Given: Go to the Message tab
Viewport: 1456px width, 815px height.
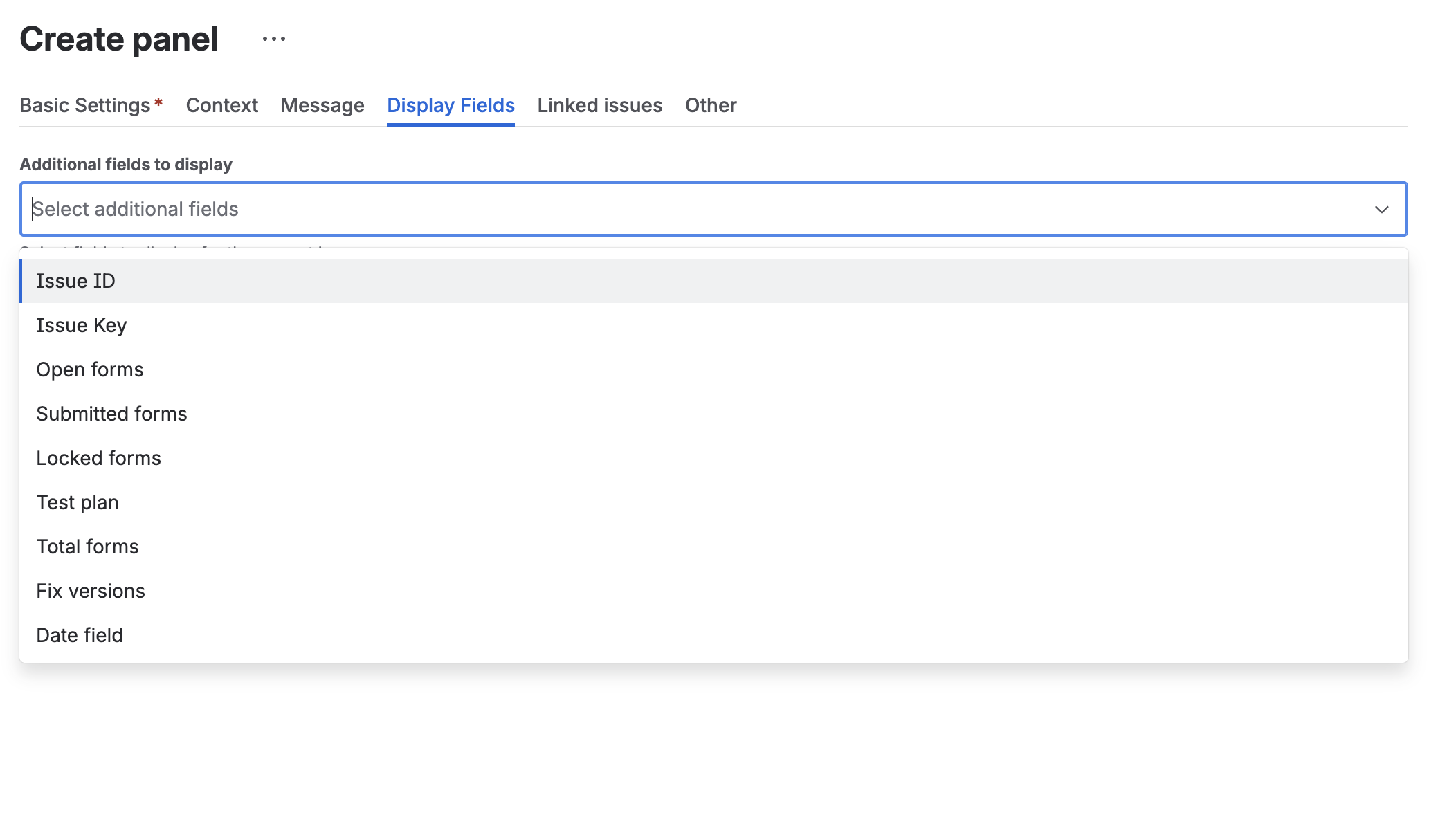Looking at the screenshot, I should point(322,105).
